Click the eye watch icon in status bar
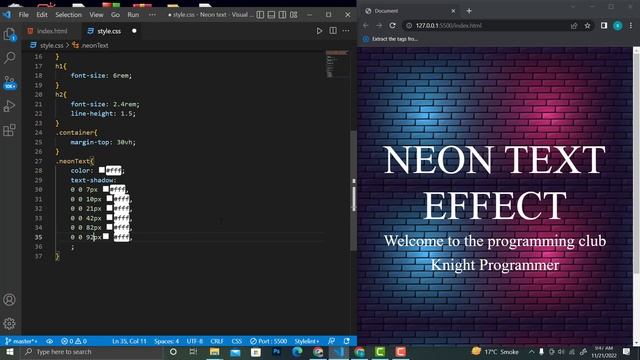The height and width of the screenshot is (360, 640). pyautogui.click(x=49, y=341)
